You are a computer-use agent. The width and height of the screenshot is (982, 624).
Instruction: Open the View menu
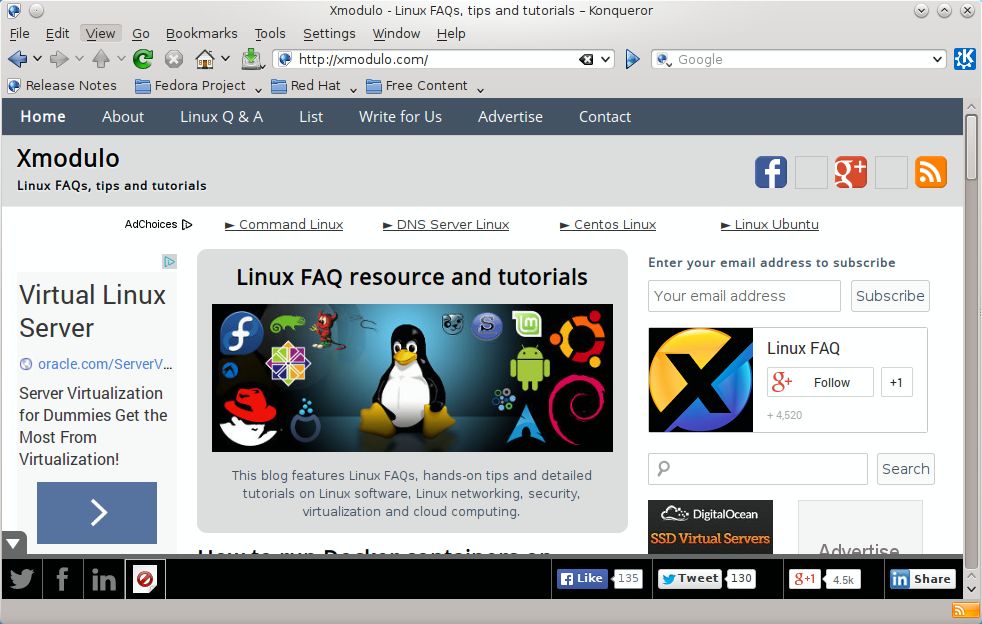tap(100, 33)
